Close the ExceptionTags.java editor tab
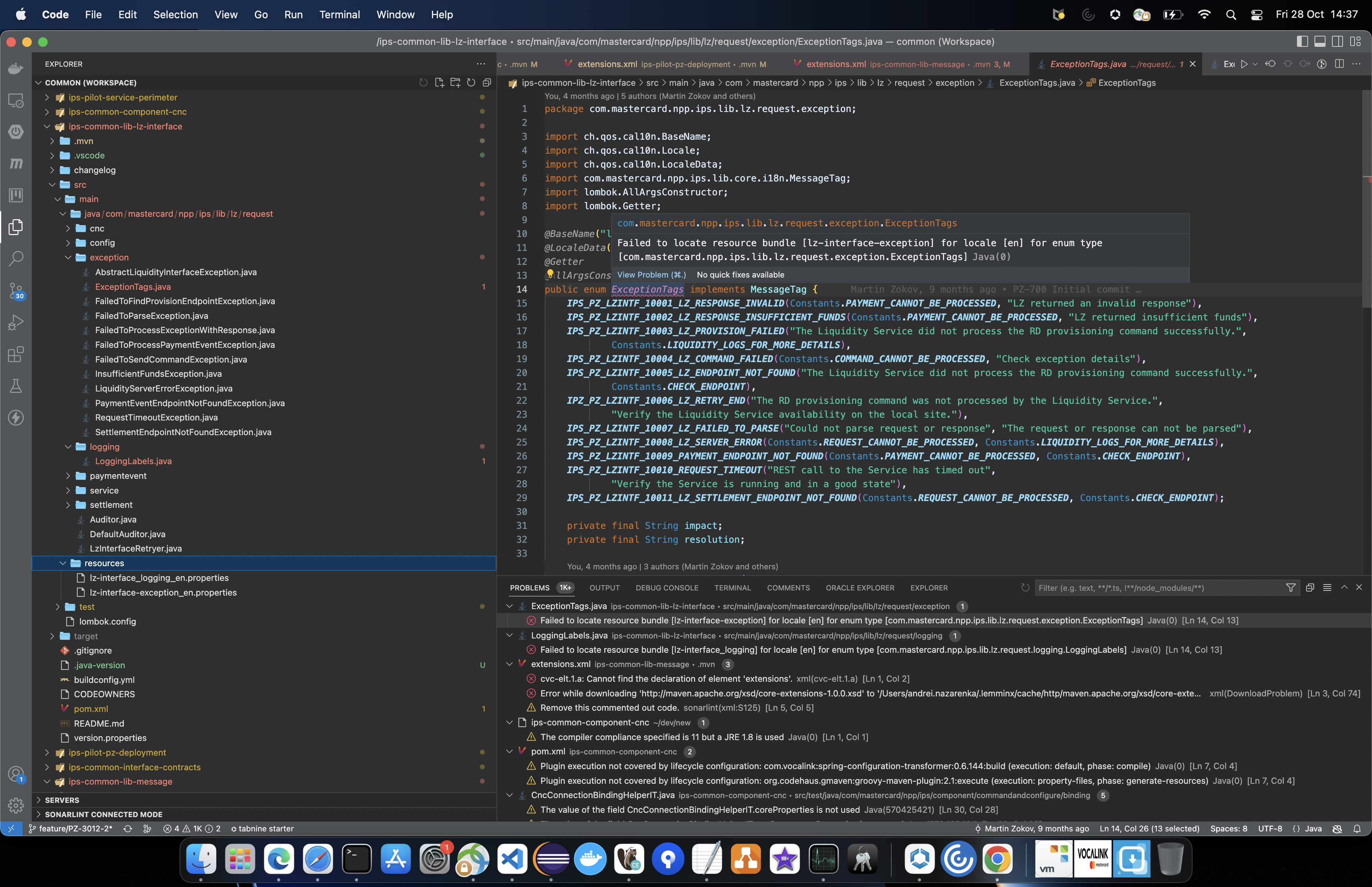 click(1193, 64)
